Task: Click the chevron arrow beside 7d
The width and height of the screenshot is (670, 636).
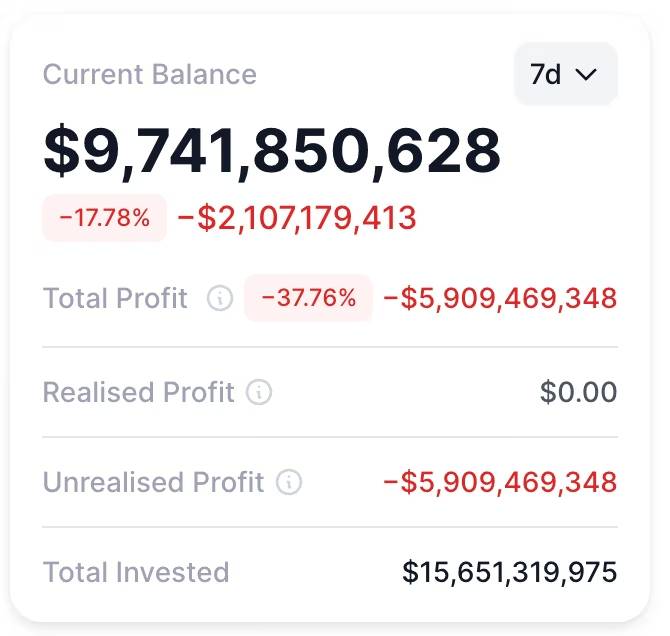Action: click(587, 74)
